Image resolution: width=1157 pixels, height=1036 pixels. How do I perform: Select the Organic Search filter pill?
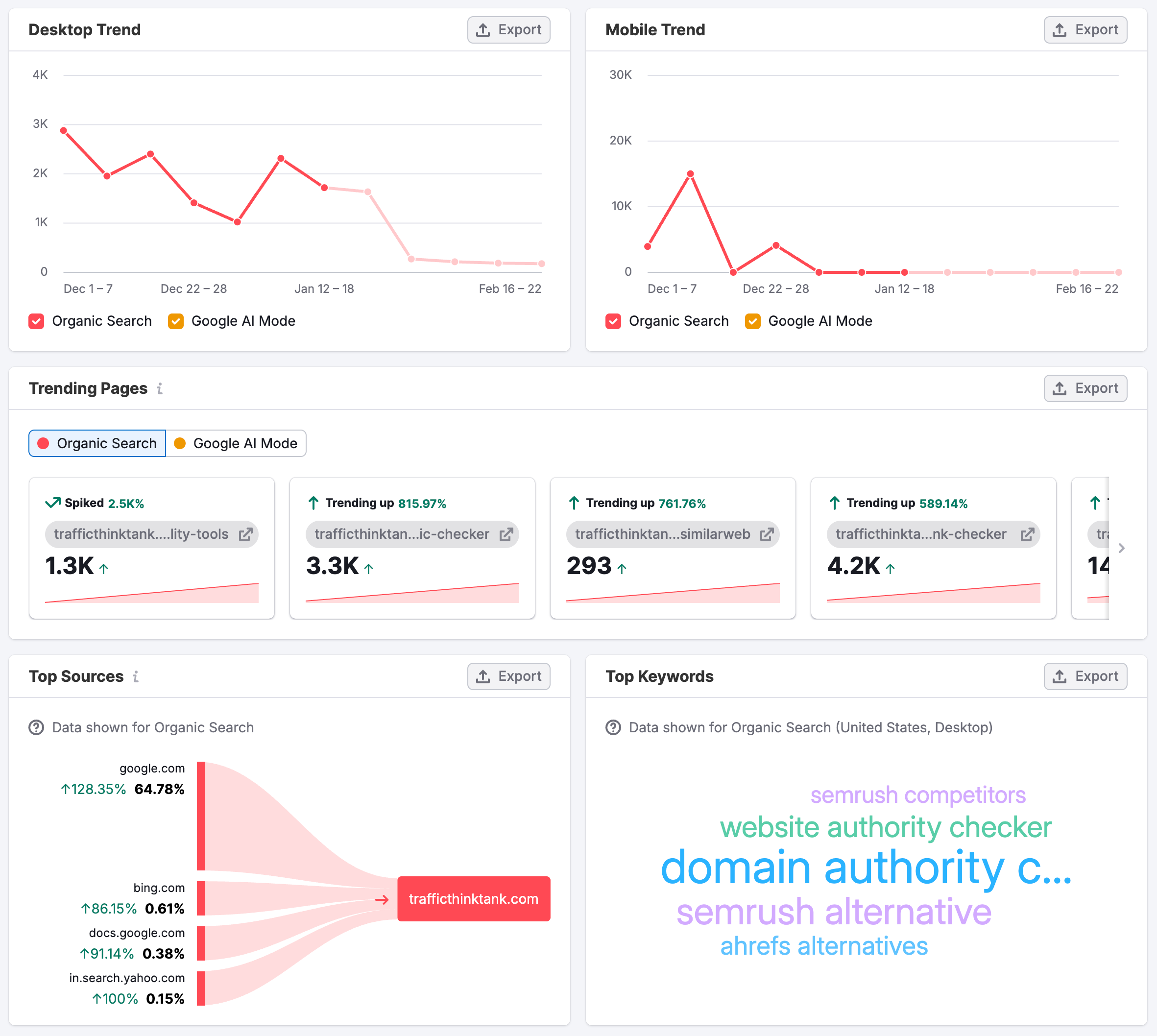[x=97, y=443]
